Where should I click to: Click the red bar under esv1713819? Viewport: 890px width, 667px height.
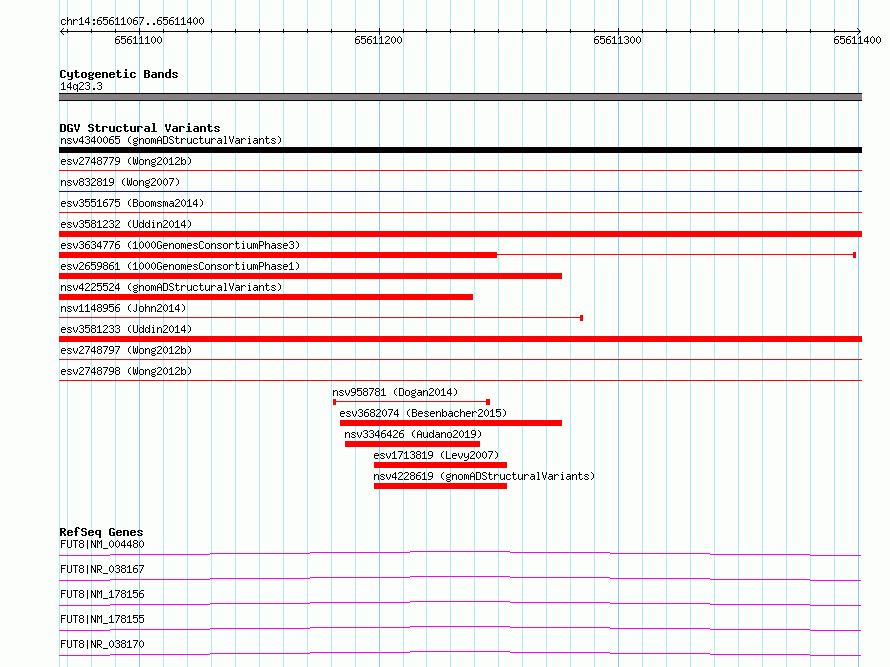[x=440, y=465]
